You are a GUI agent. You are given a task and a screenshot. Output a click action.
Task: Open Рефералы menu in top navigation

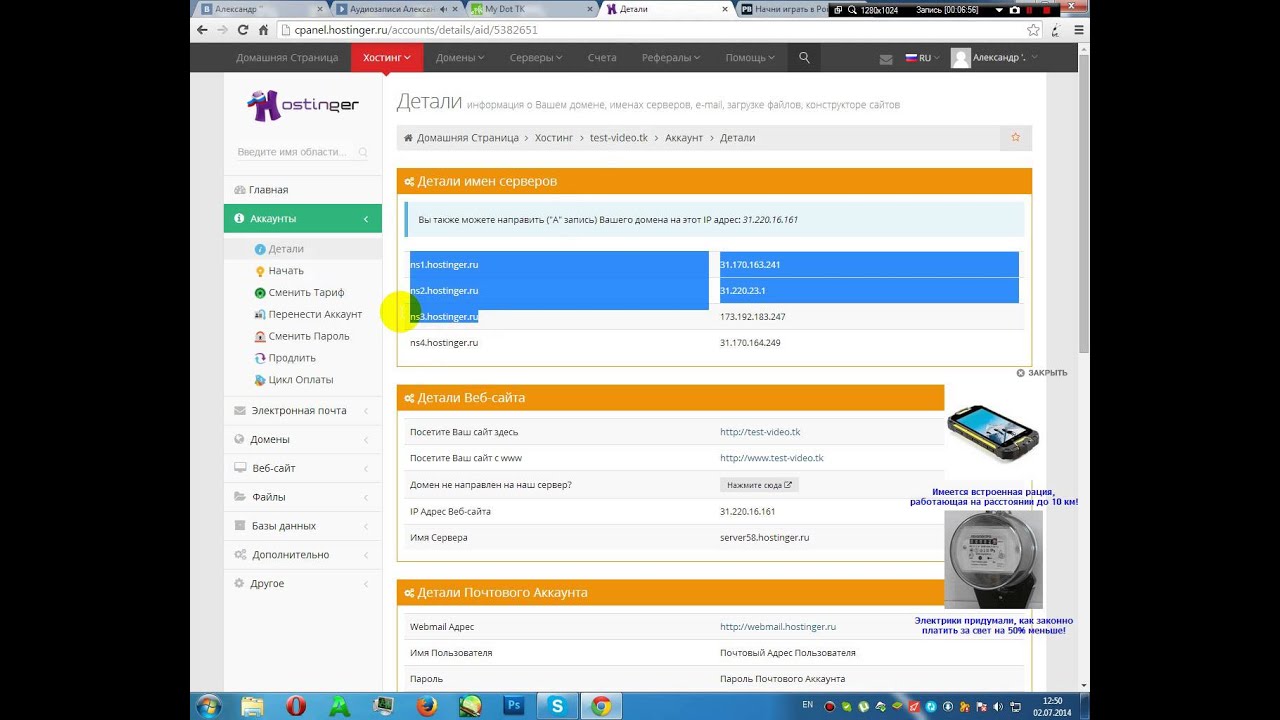click(x=671, y=58)
